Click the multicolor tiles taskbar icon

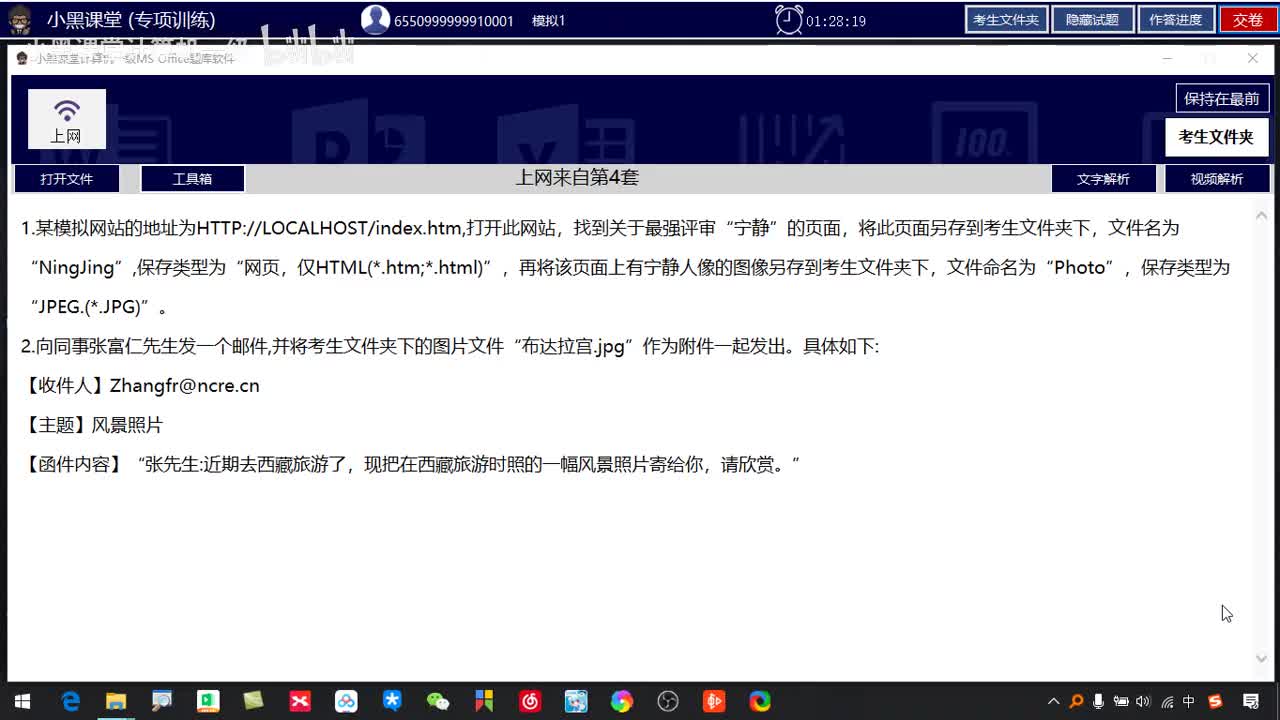[484, 701]
